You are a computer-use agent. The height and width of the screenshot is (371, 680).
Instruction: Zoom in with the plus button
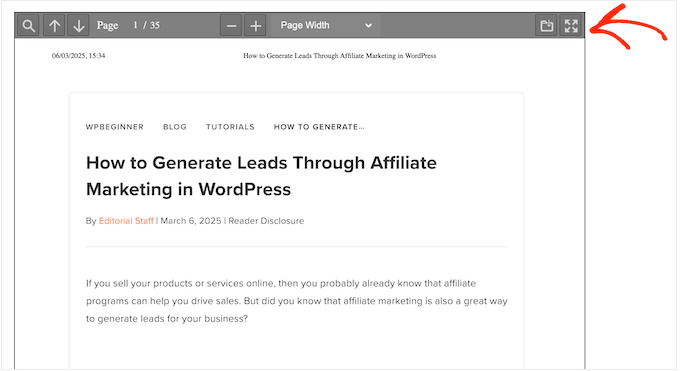[x=256, y=26]
